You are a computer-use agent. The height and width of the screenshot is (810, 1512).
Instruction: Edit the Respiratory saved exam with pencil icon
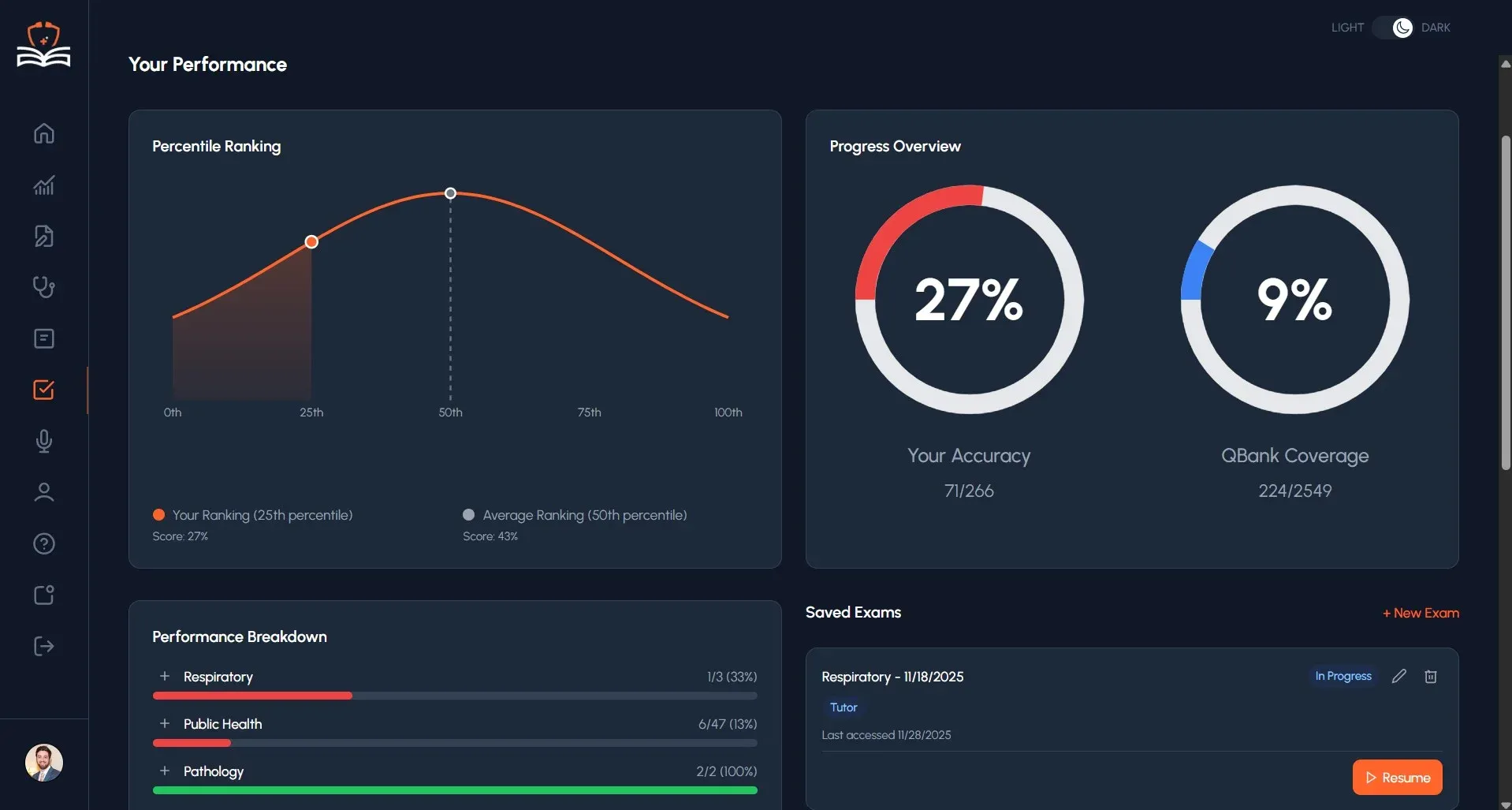tap(1398, 676)
